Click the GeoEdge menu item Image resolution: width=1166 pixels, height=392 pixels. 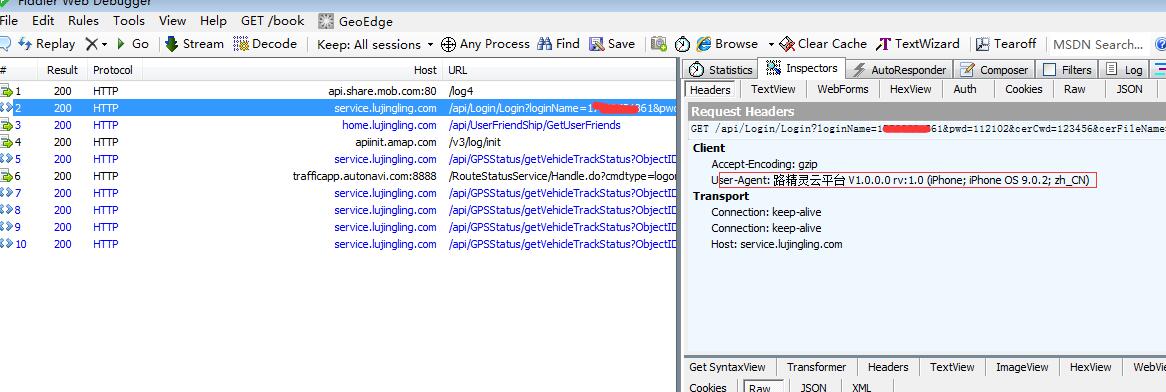point(355,21)
